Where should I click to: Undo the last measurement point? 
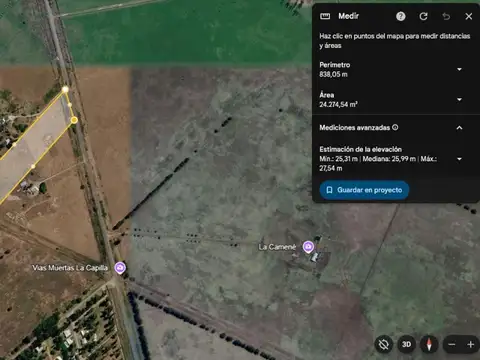446,16
